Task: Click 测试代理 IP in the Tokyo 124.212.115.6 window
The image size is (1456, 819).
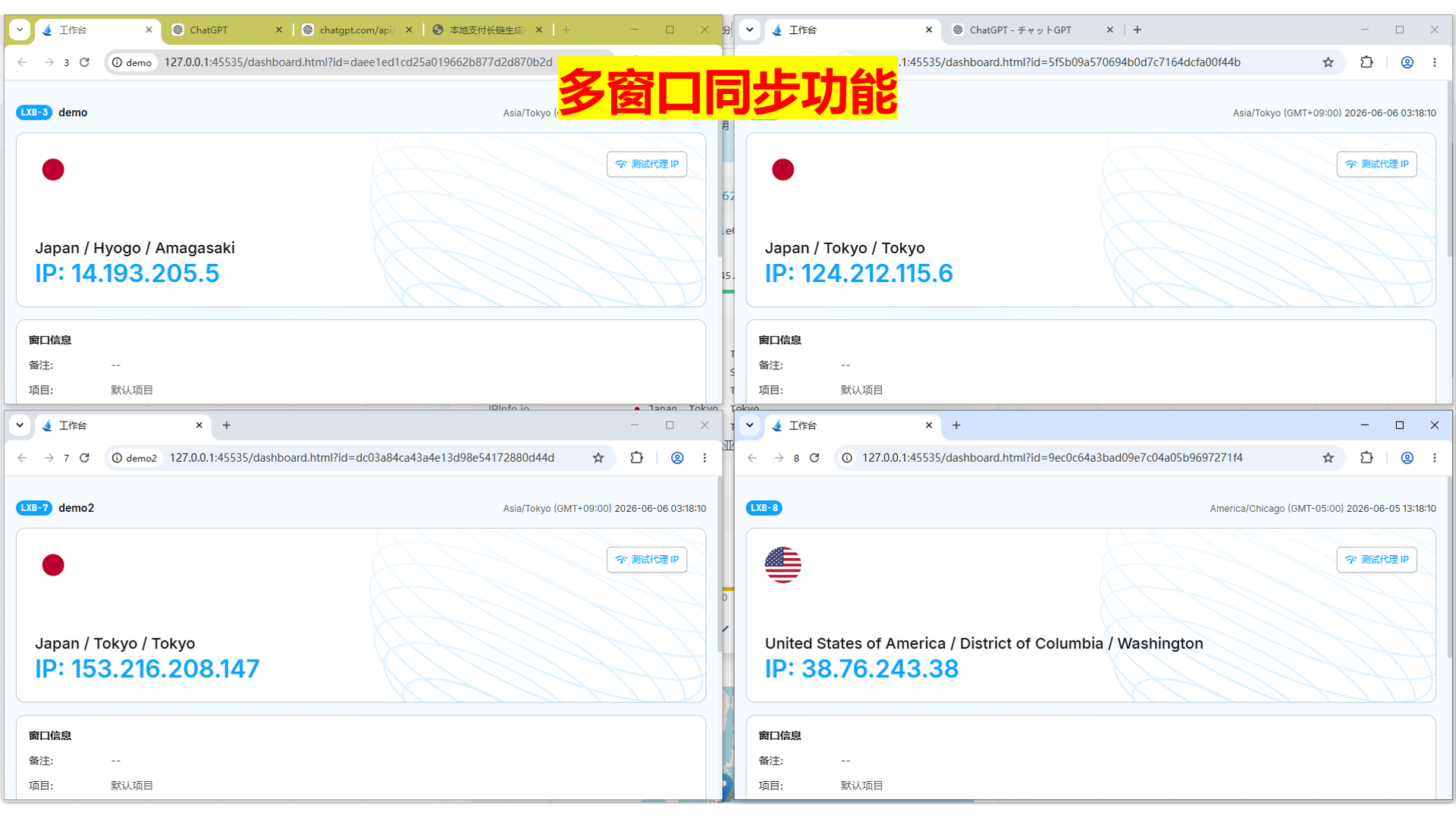Action: pos(1376,164)
